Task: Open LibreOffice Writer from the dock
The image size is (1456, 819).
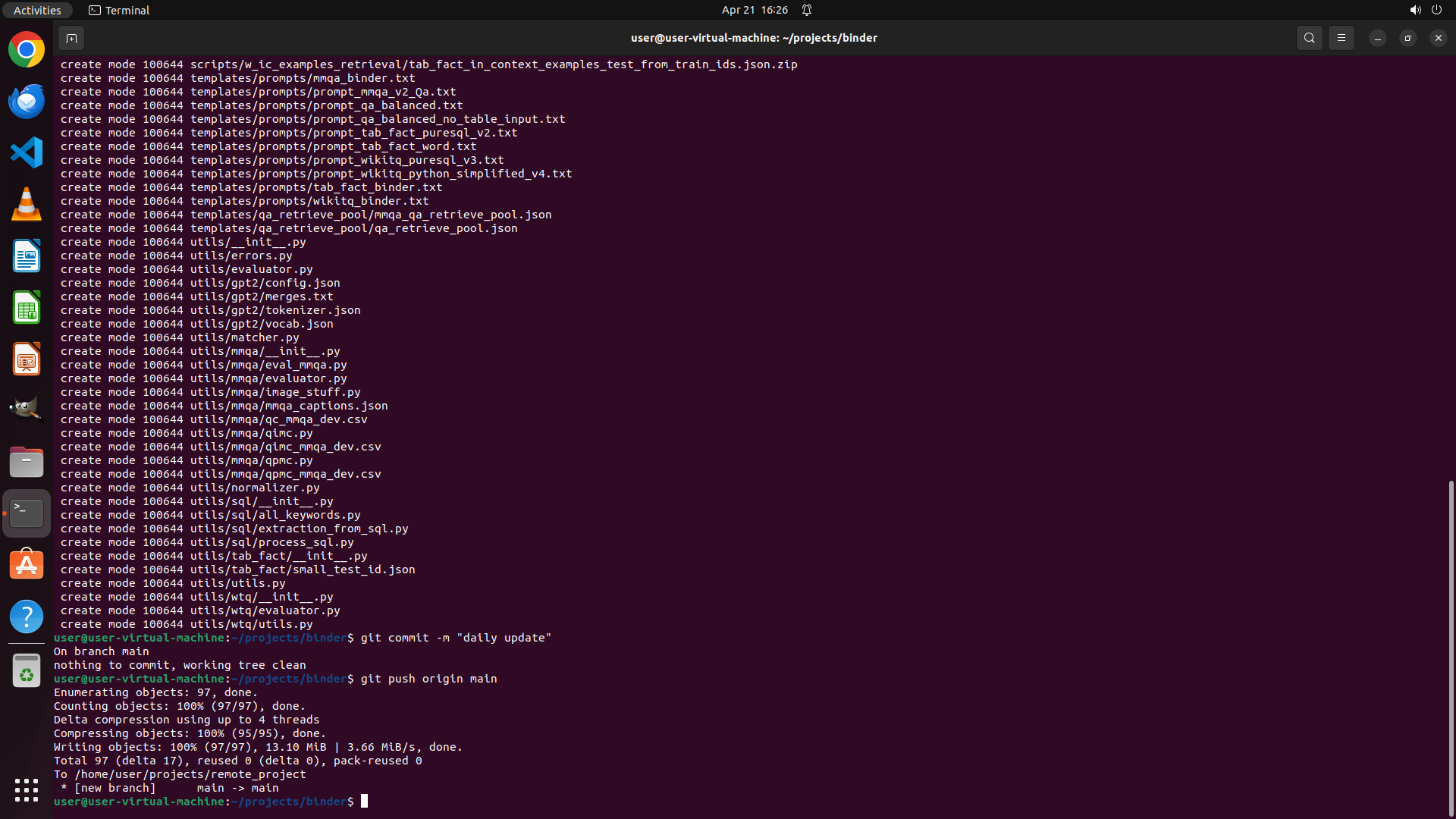Action: point(27,256)
